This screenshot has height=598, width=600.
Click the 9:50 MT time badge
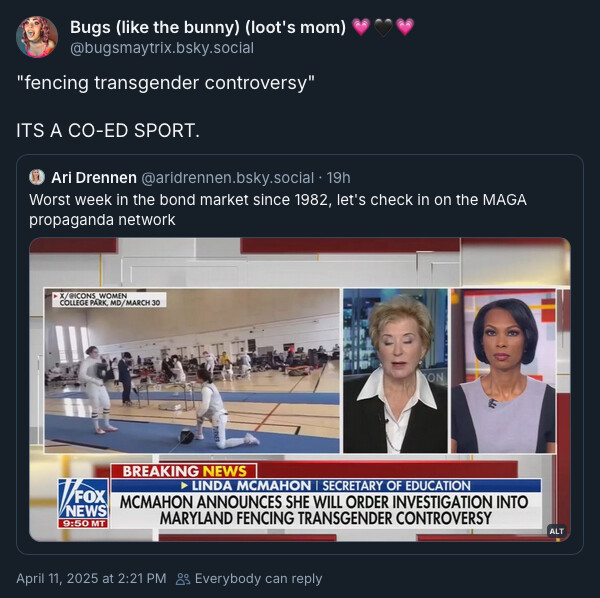pos(83,523)
